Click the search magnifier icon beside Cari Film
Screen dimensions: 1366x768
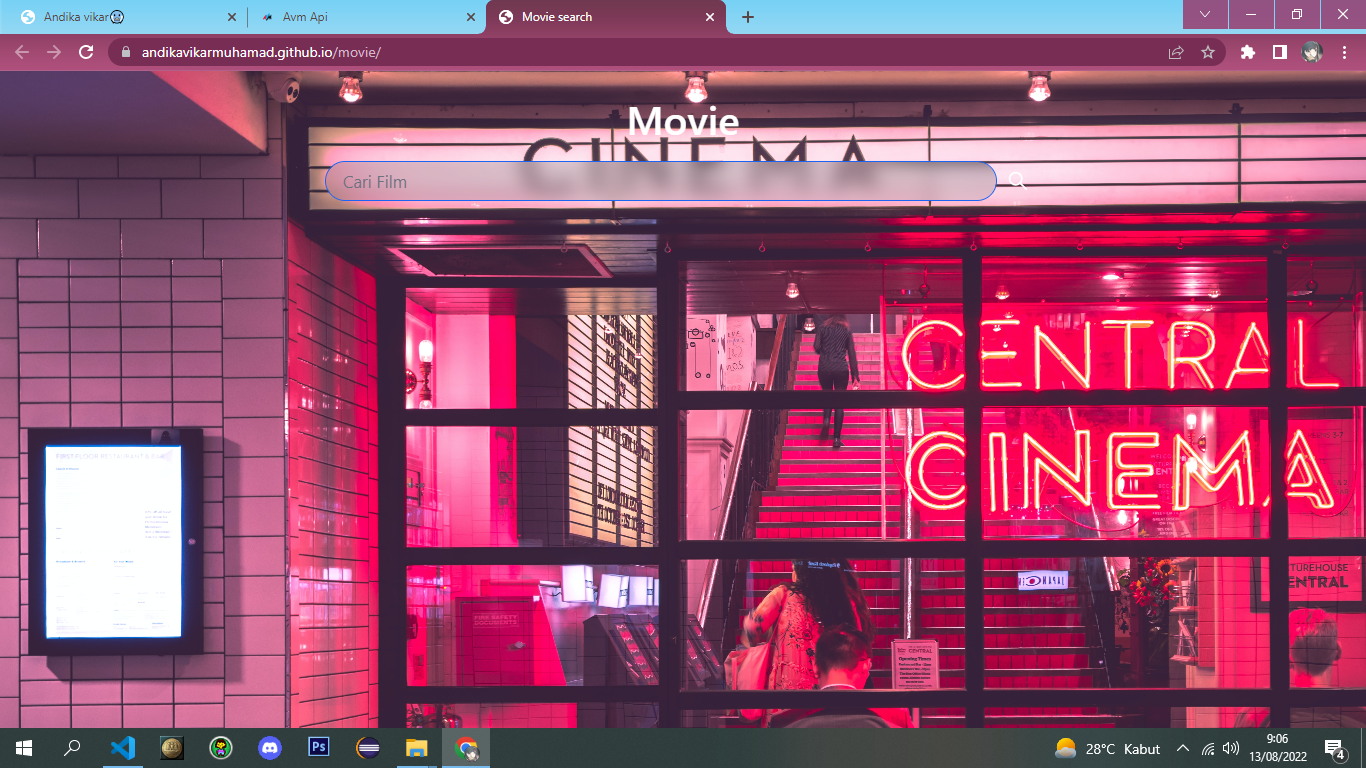coord(1017,181)
